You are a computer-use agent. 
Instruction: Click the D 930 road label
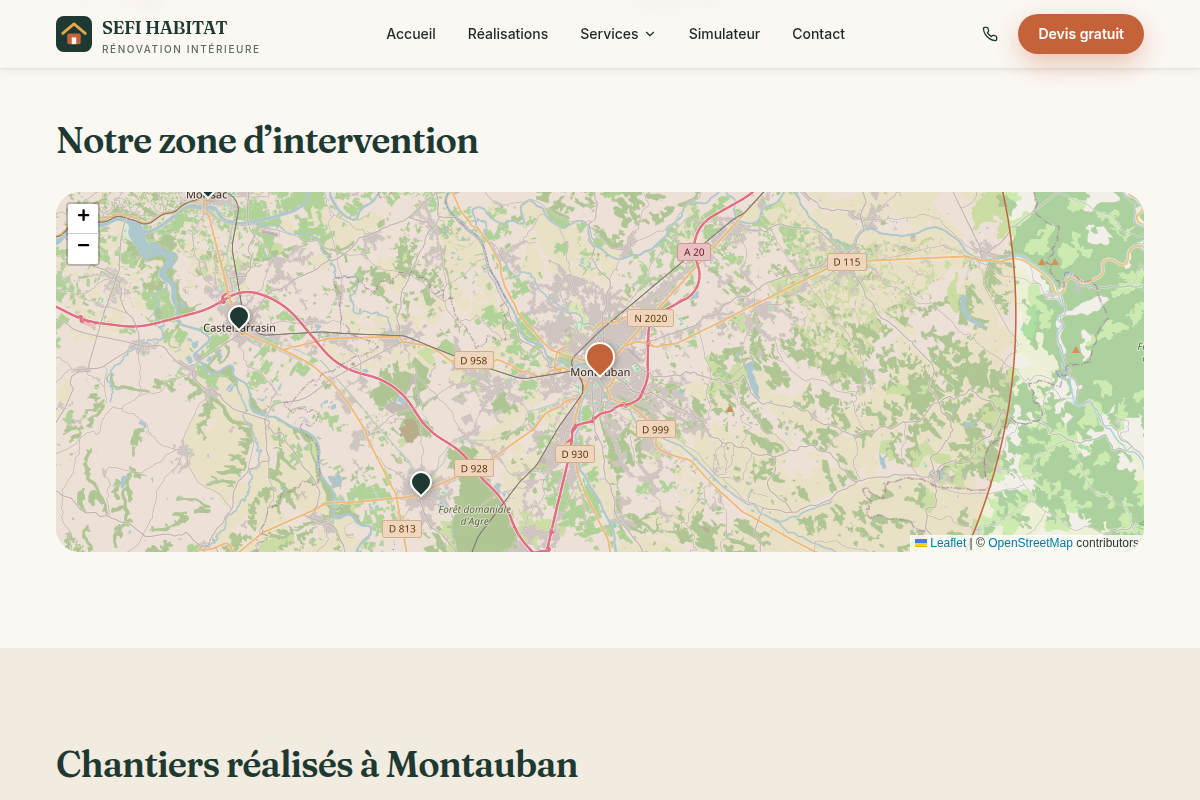[575, 454]
